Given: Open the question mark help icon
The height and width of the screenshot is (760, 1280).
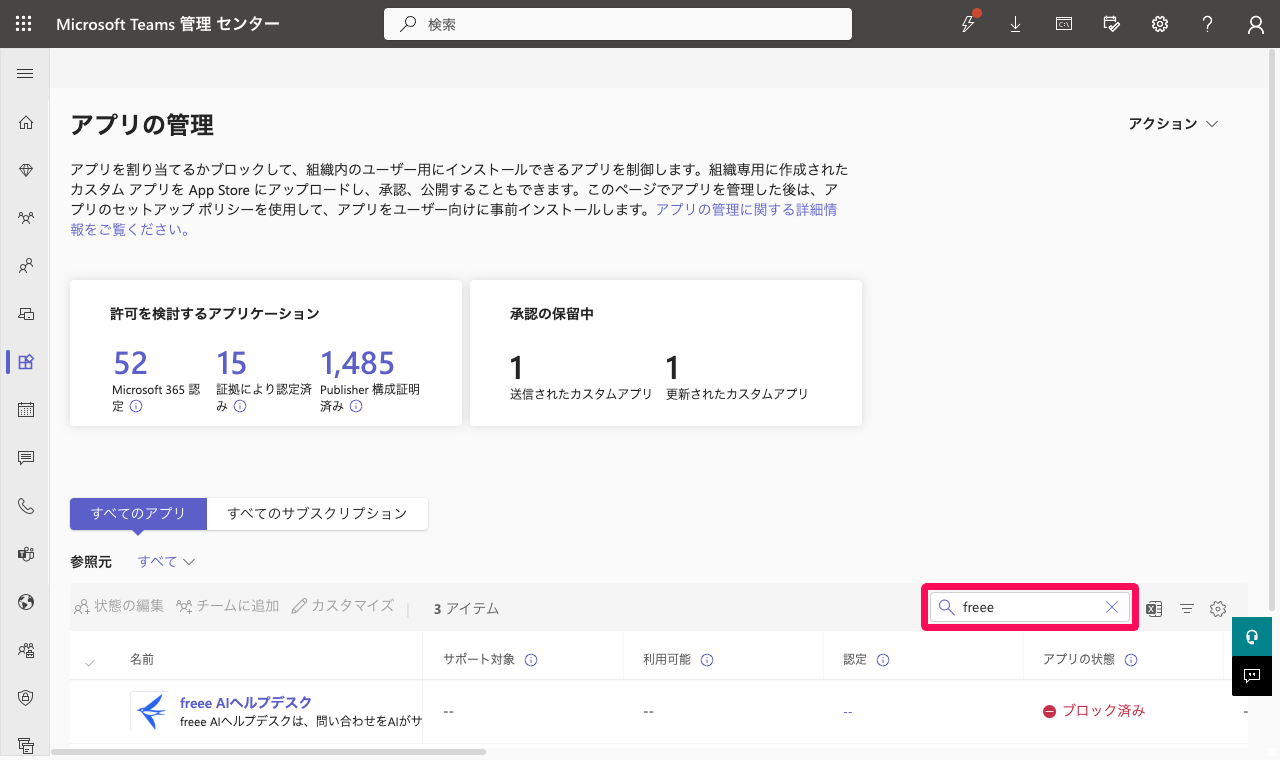Looking at the screenshot, I should [1208, 24].
